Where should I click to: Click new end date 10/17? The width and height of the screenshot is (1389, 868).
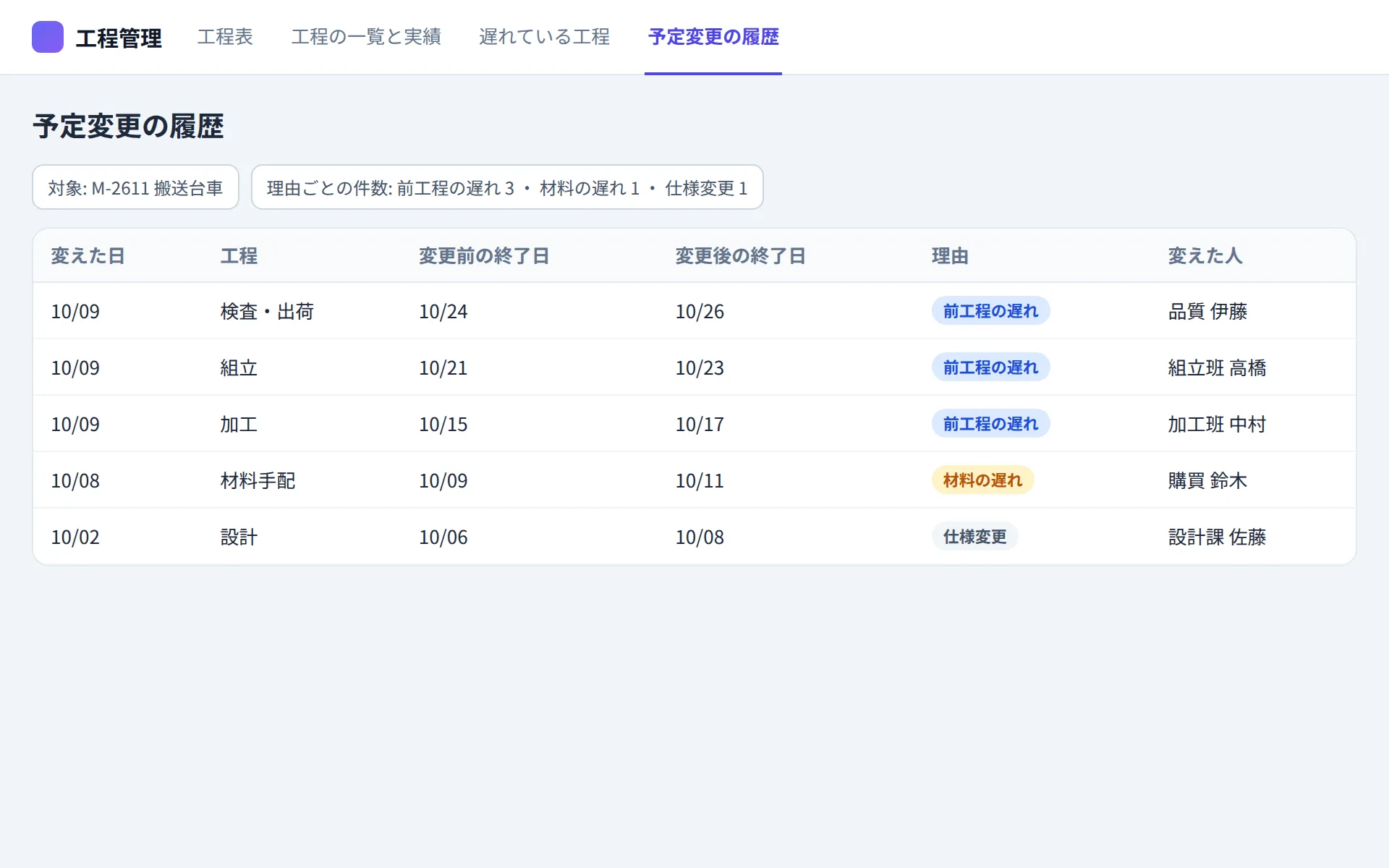pos(700,425)
